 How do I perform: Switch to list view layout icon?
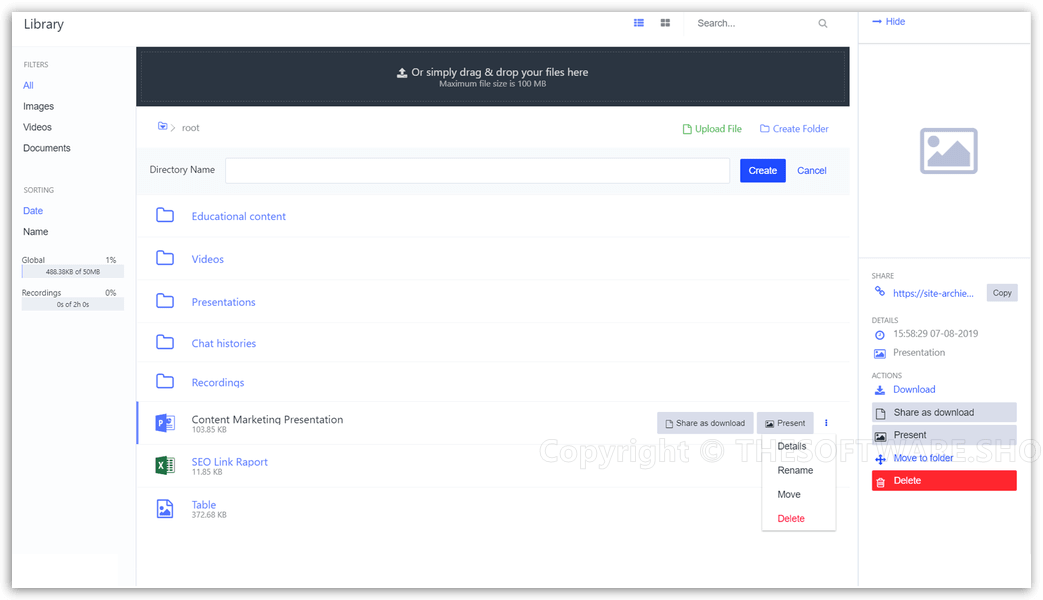tap(639, 23)
